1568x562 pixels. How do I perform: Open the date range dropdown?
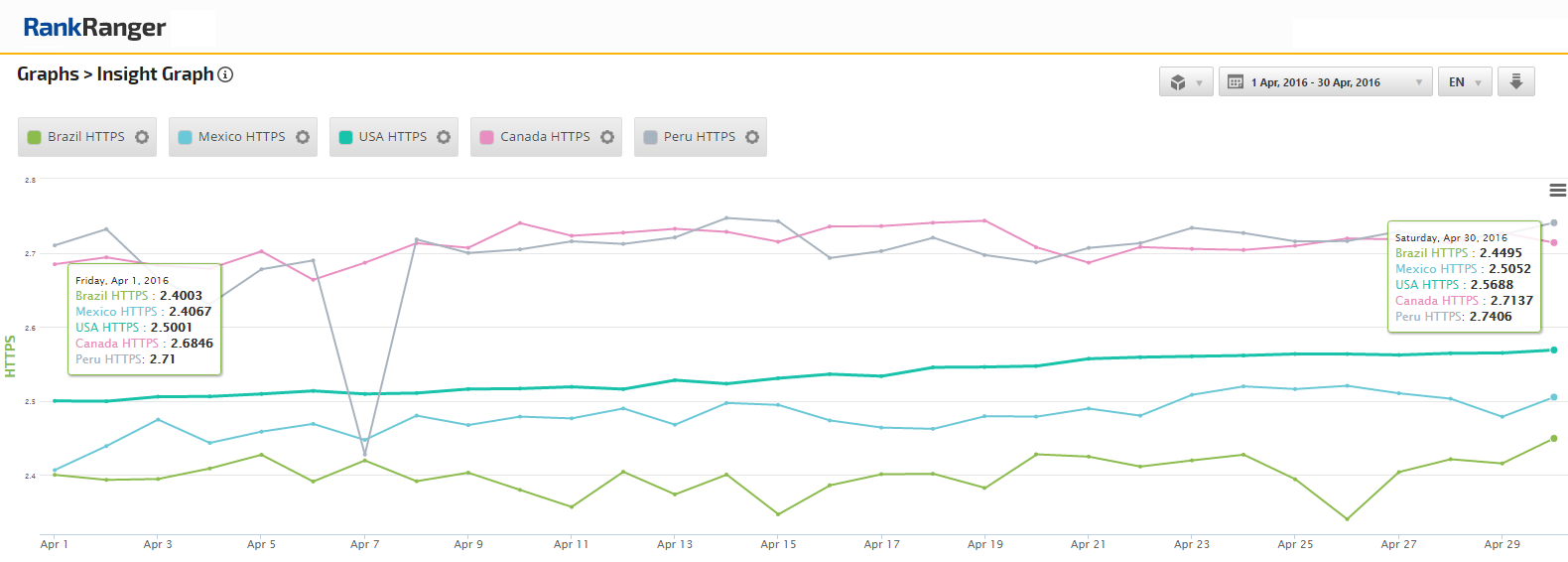coord(1325,82)
